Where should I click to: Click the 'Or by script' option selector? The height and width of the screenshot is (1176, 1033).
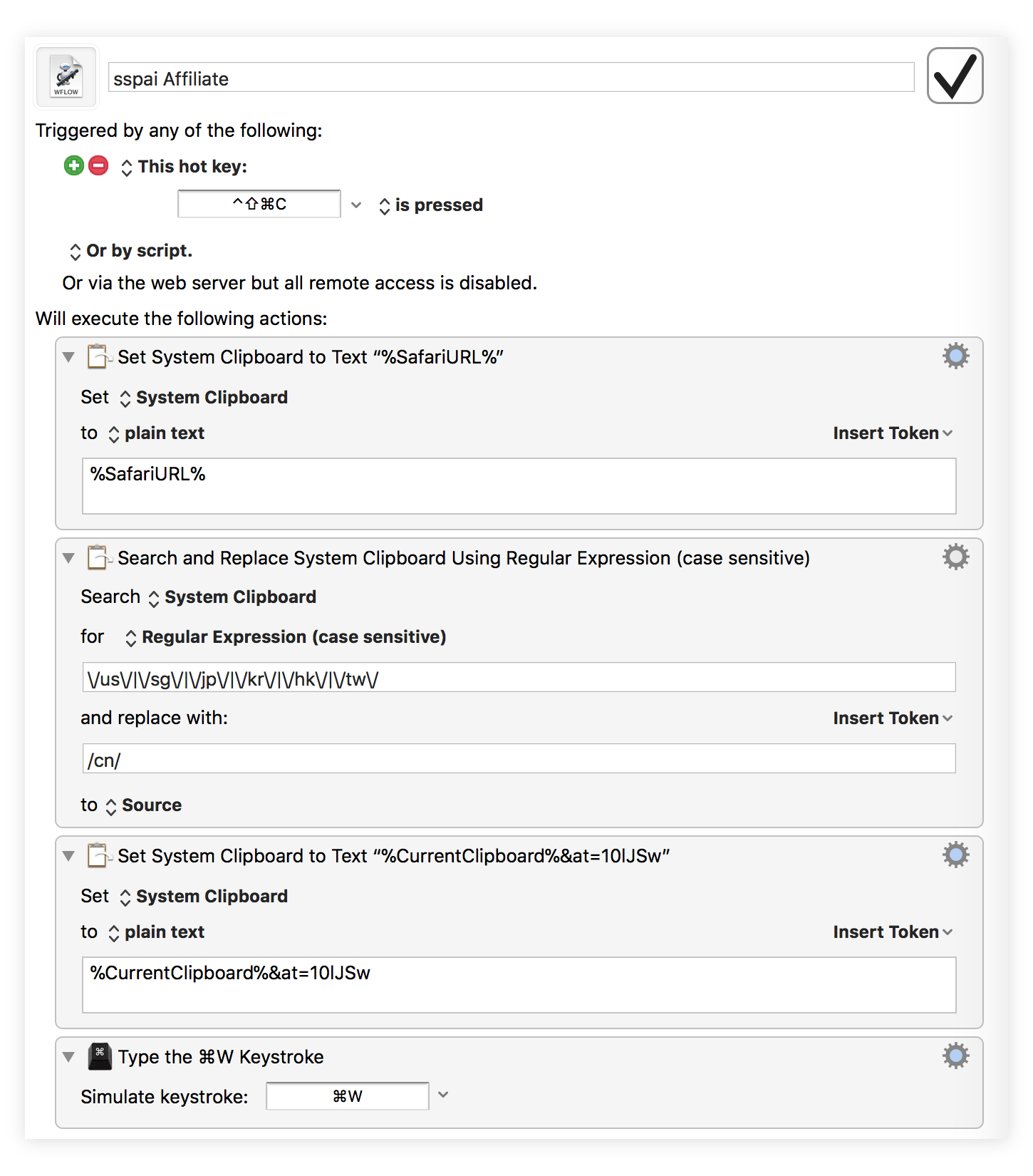tap(131, 252)
